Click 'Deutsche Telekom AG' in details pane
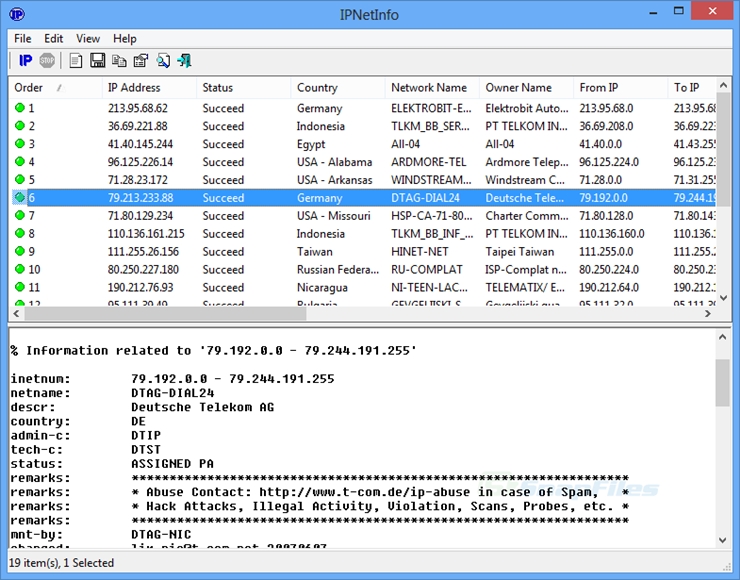 (202, 407)
